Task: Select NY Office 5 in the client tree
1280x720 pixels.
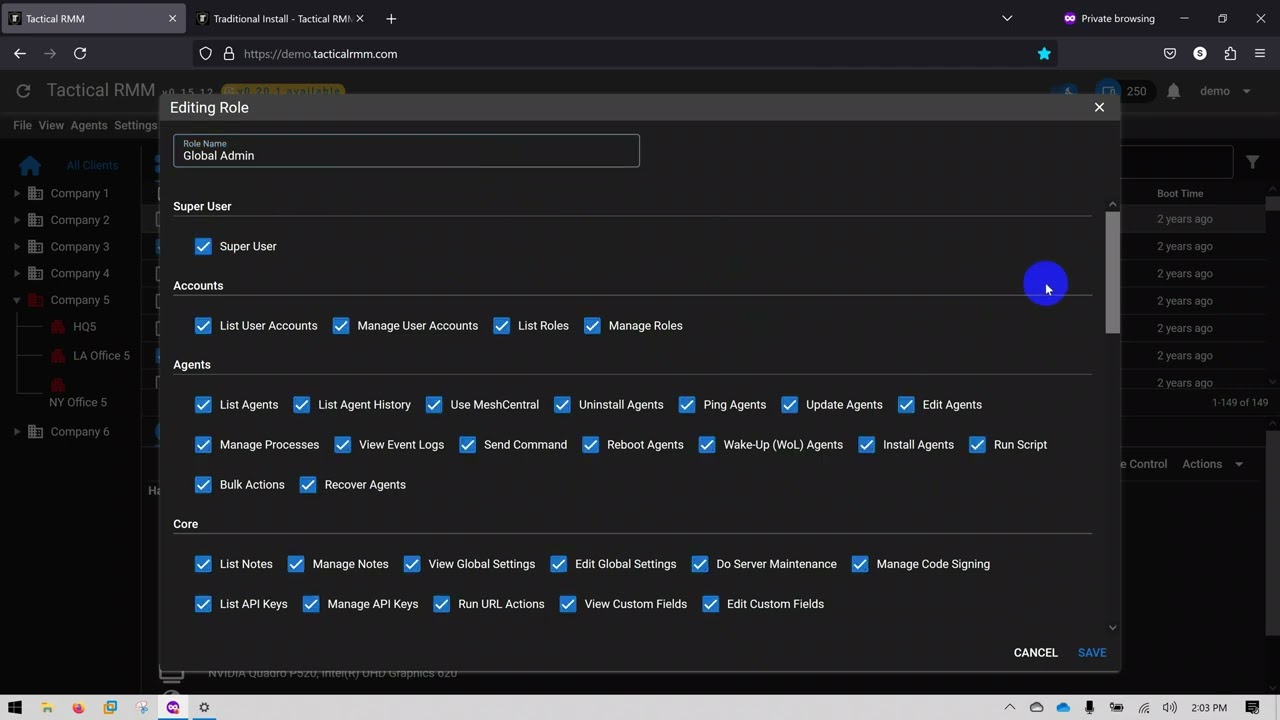Action: [78, 402]
